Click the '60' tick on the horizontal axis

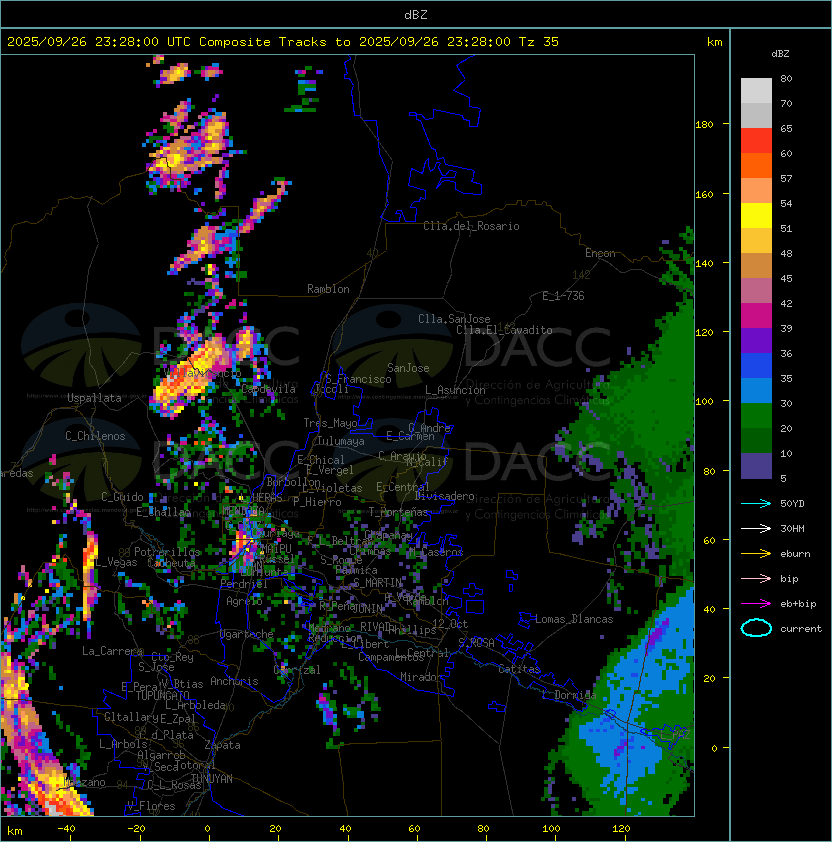pyautogui.click(x=414, y=829)
